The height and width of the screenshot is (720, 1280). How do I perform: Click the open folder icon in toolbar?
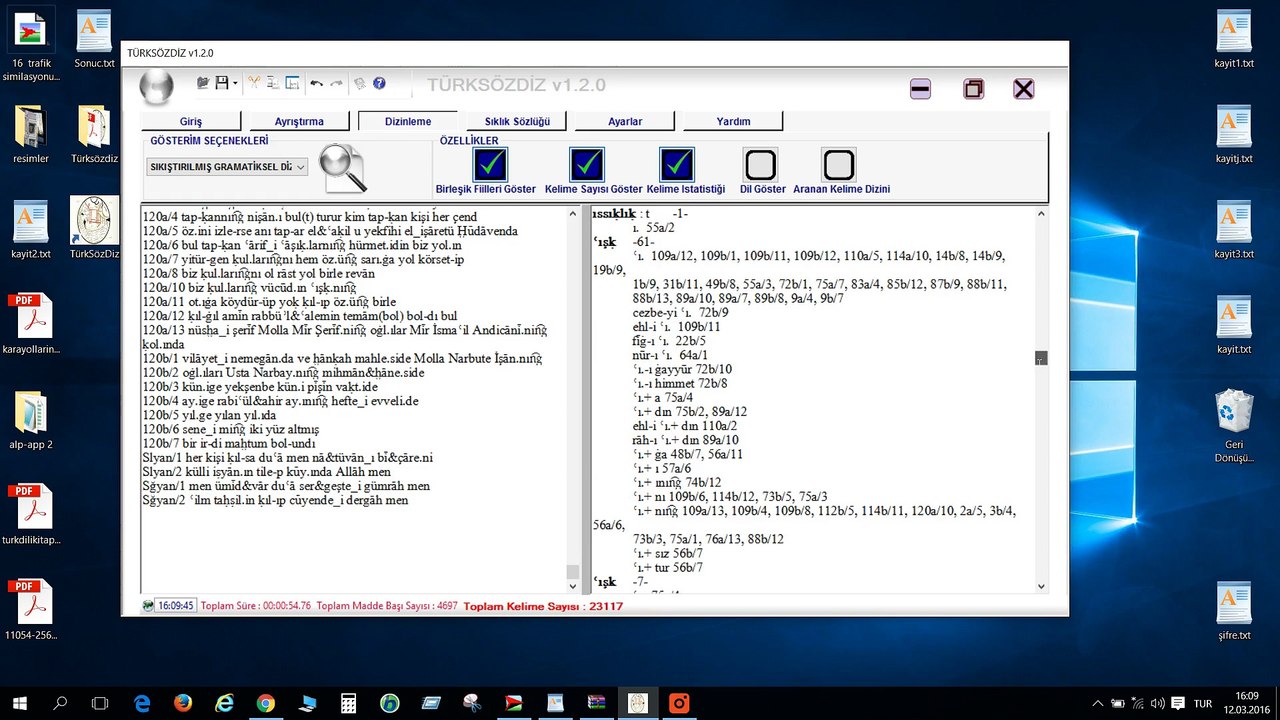coord(203,83)
